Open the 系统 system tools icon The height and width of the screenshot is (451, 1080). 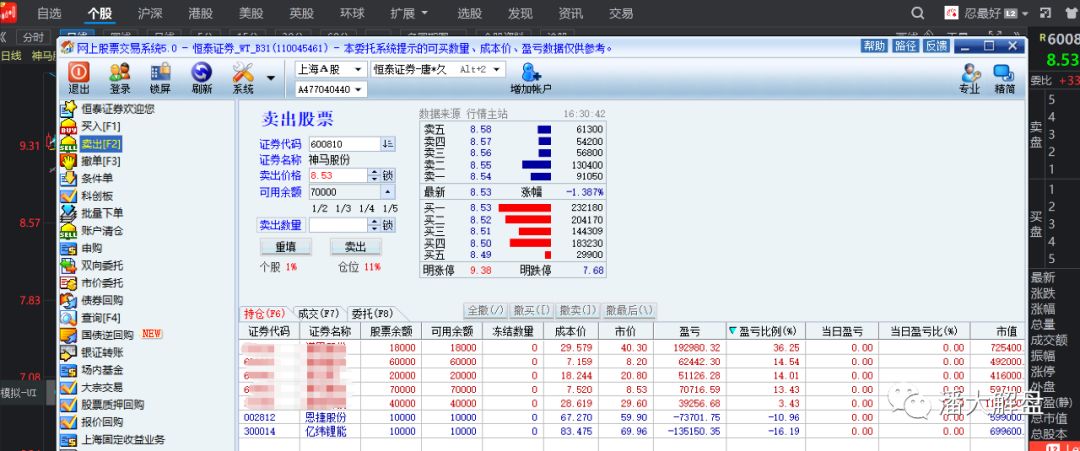243,78
